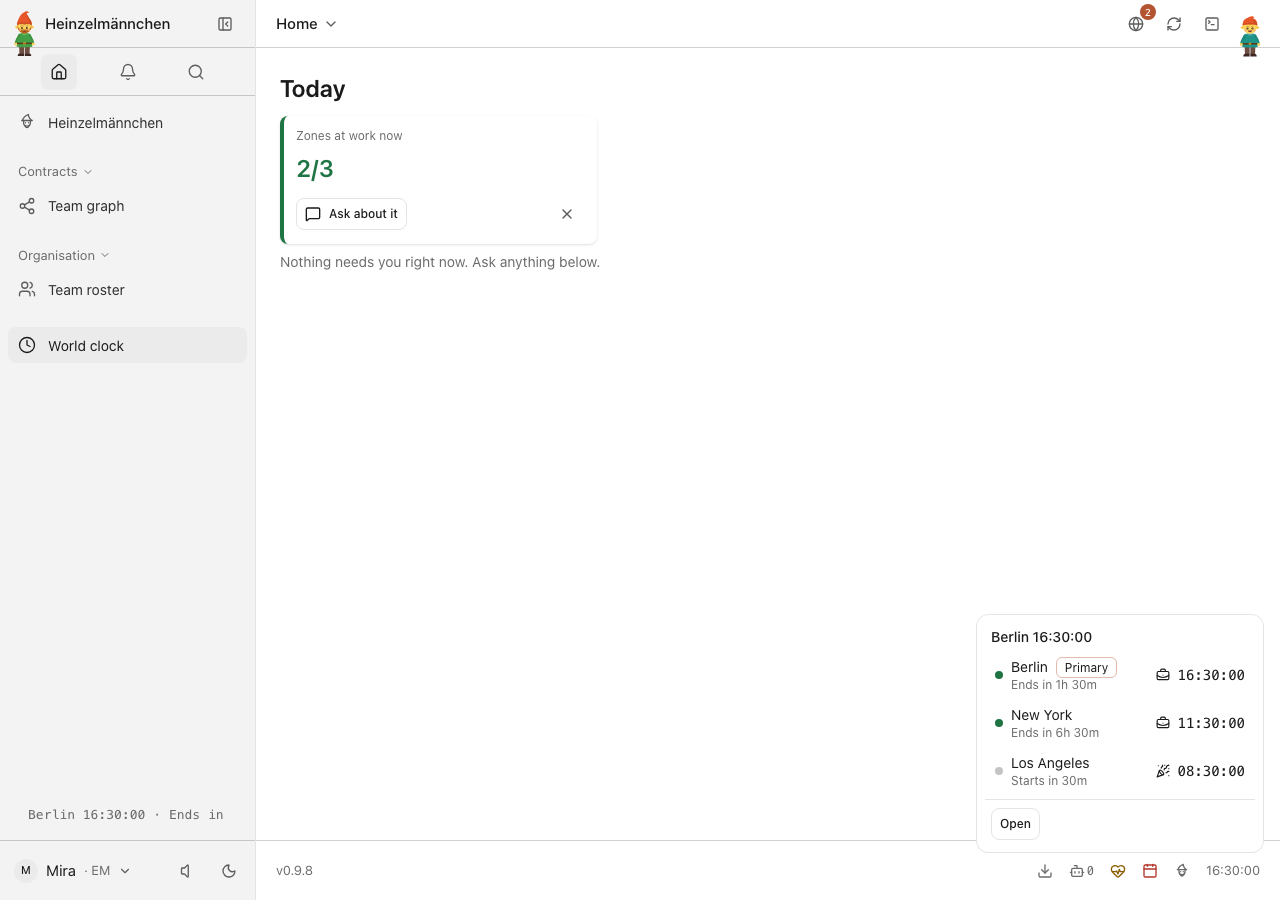This screenshot has height=900, width=1280.
Task: Open the home icon tab
Action: click(59, 72)
